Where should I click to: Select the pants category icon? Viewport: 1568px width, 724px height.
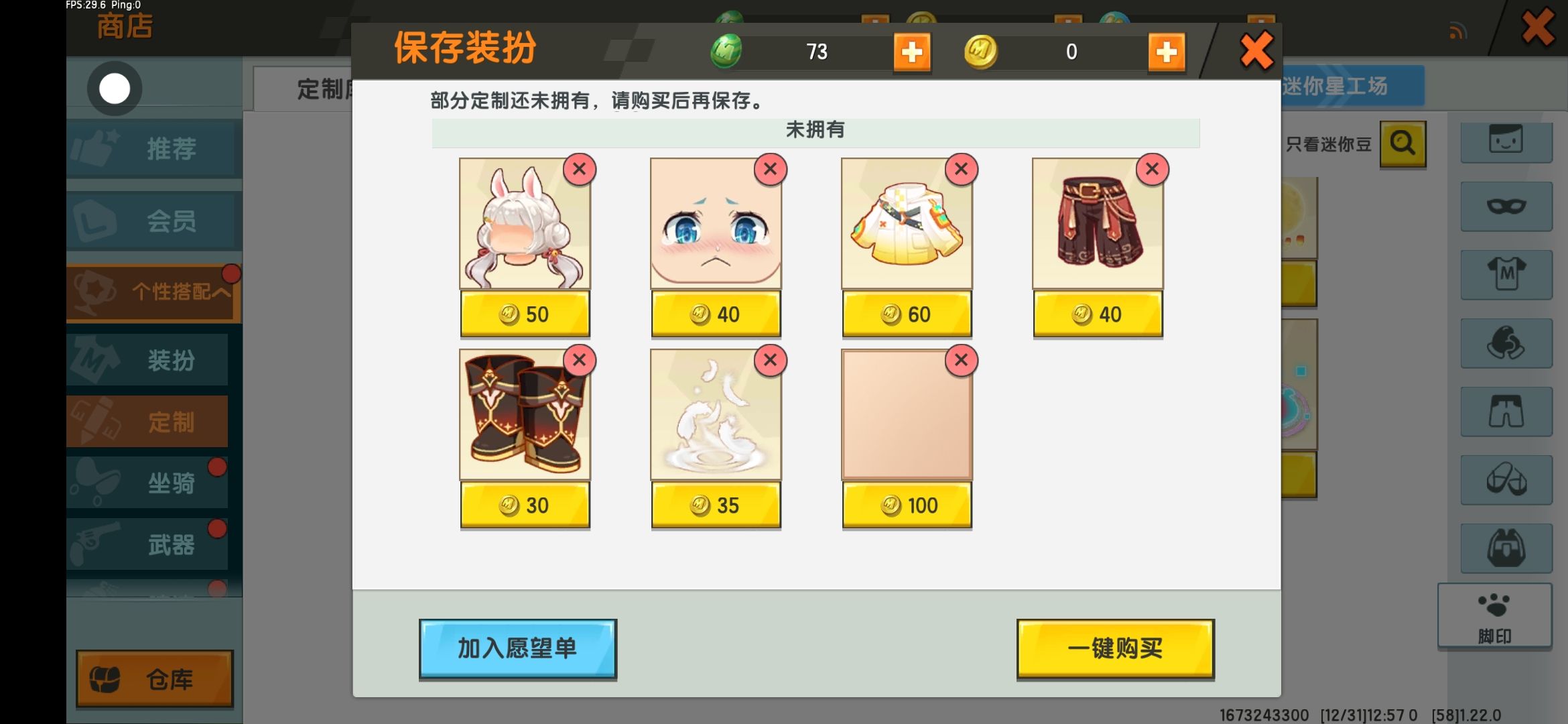pyautogui.click(x=1506, y=412)
